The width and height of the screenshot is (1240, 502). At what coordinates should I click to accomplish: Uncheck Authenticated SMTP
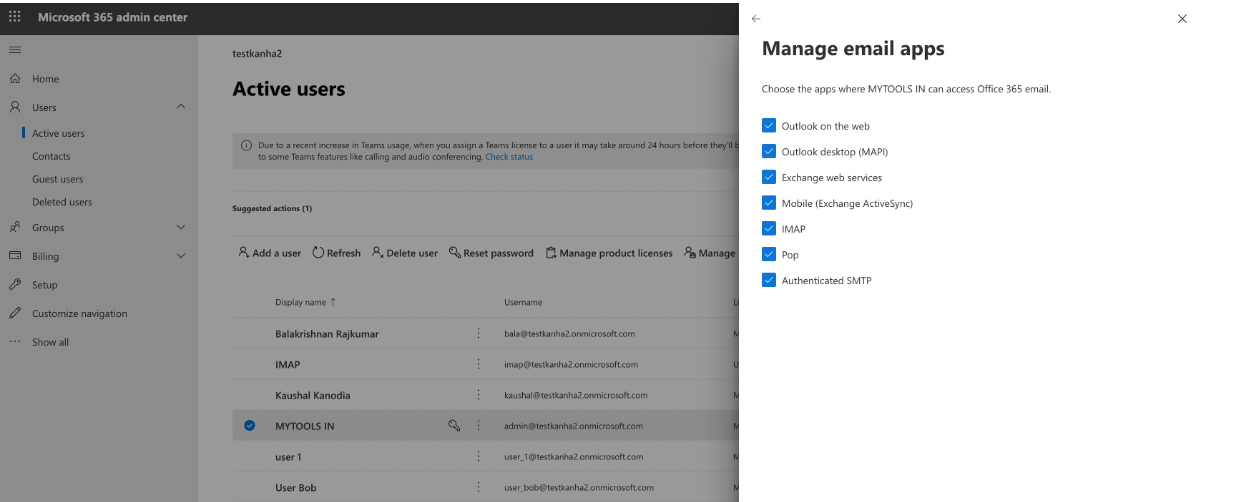(x=768, y=280)
